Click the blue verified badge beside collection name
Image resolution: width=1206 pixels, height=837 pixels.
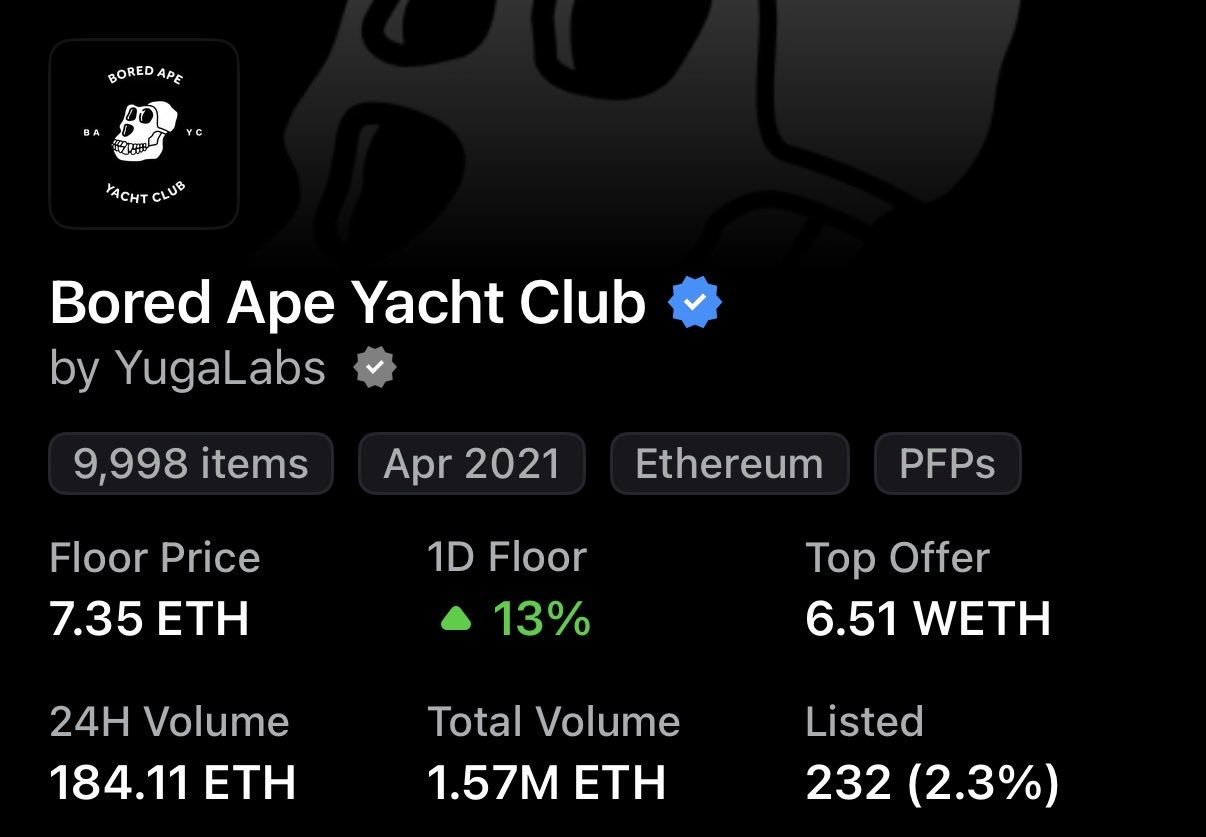point(695,304)
